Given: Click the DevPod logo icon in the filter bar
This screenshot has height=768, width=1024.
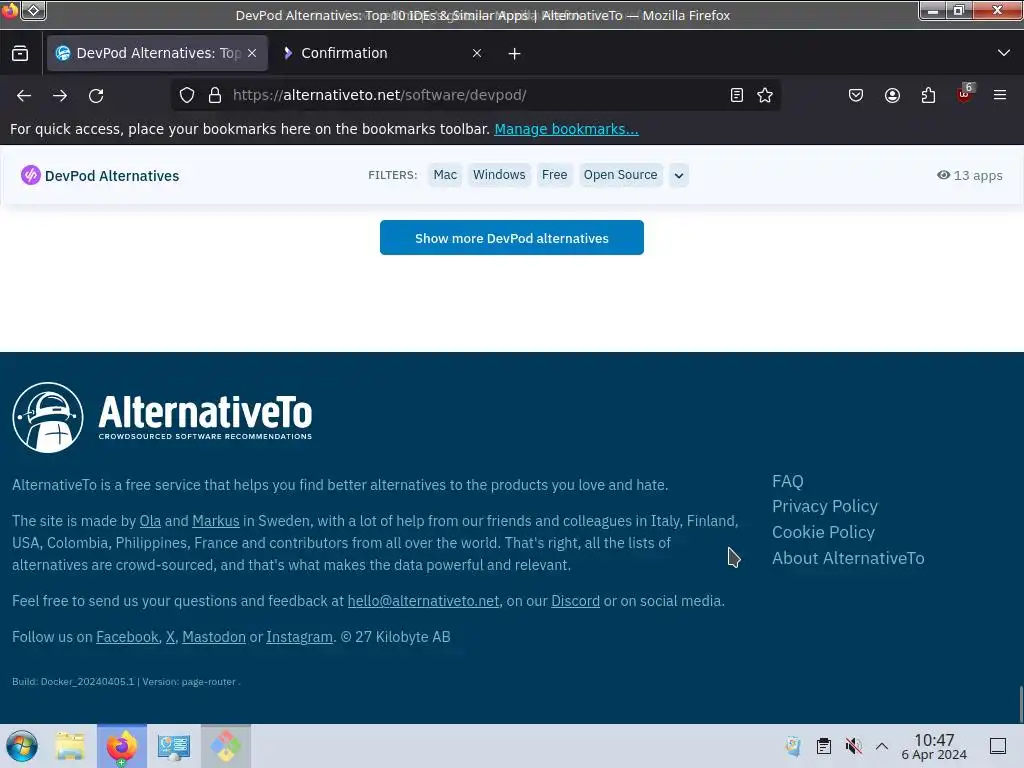Looking at the screenshot, I should pyautogui.click(x=30, y=175).
